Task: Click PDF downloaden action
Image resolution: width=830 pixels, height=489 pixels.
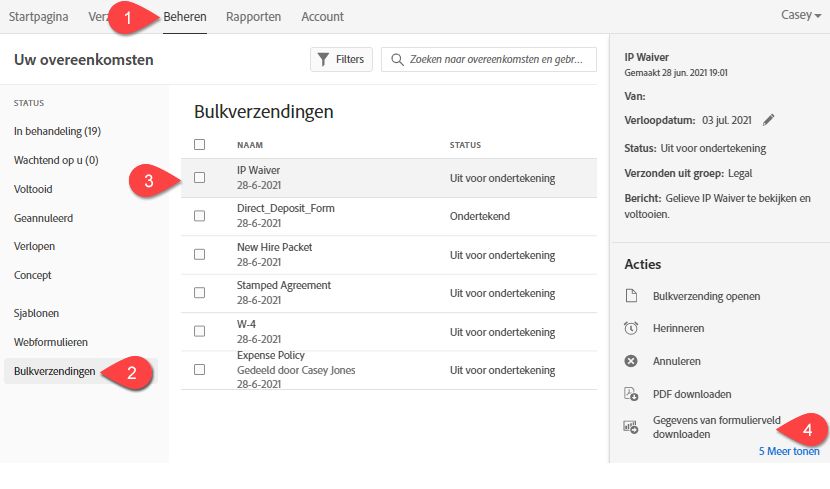Action: click(x=692, y=394)
